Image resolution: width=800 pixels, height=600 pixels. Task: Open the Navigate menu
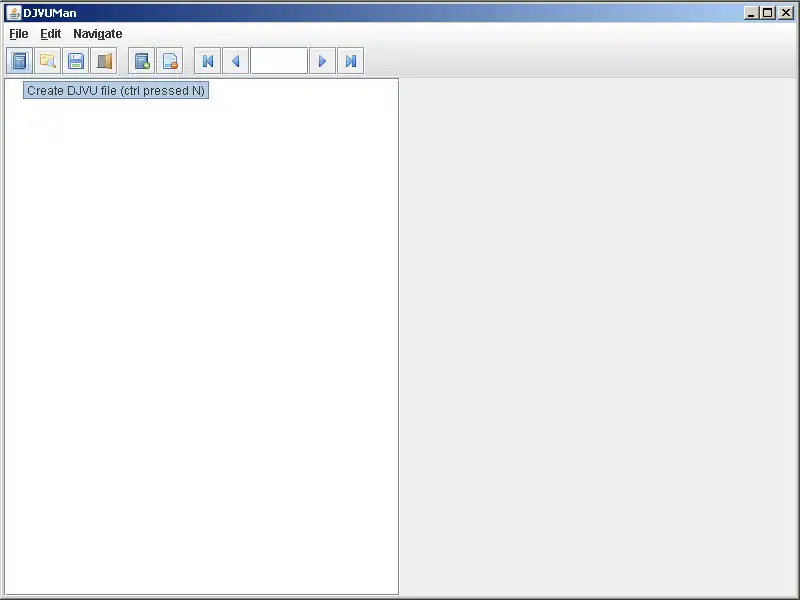click(x=97, y=34)
